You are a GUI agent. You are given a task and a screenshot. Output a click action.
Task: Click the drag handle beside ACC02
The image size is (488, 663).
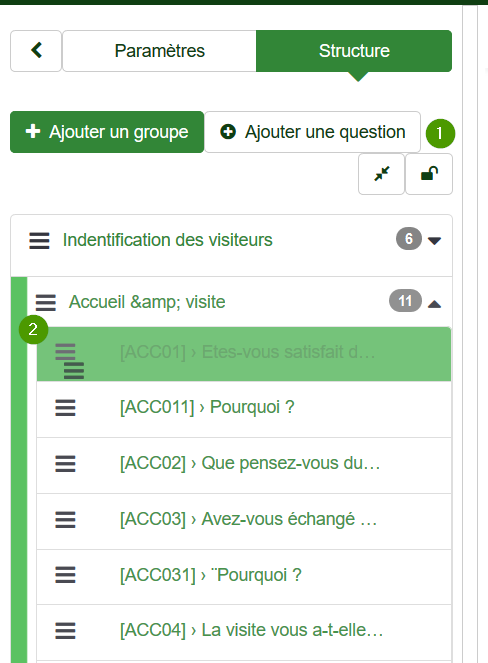[x=66, y=464]
